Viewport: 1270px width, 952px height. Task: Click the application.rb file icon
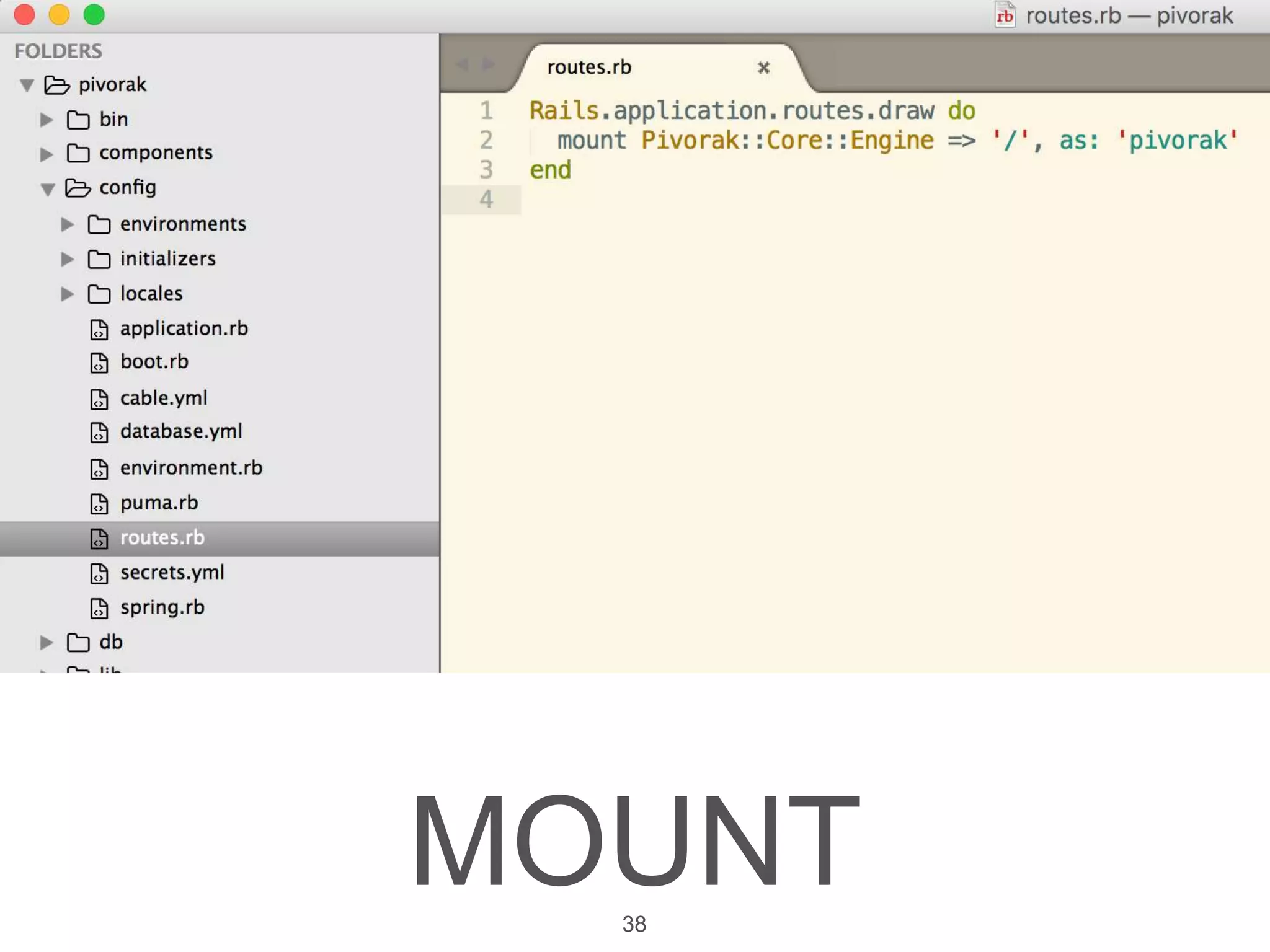click(99, 330)
